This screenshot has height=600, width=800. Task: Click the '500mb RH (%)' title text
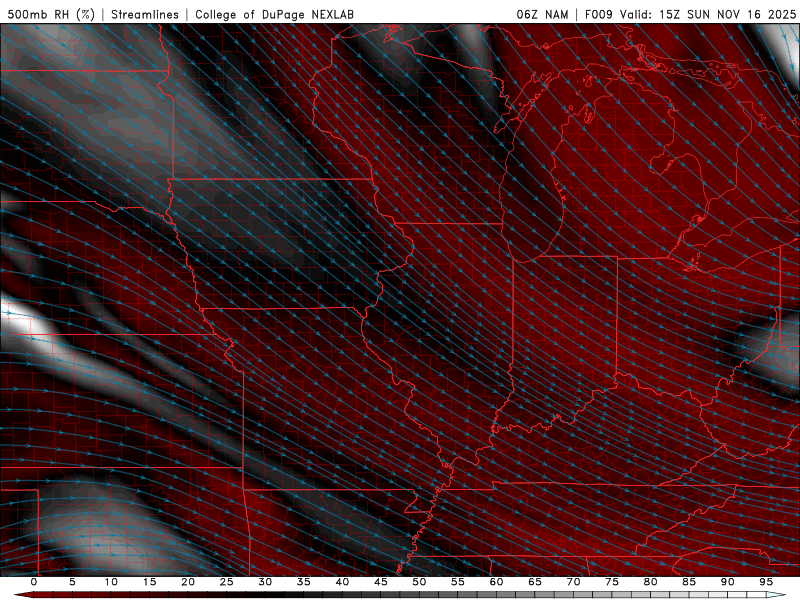[x=51, y=14]
